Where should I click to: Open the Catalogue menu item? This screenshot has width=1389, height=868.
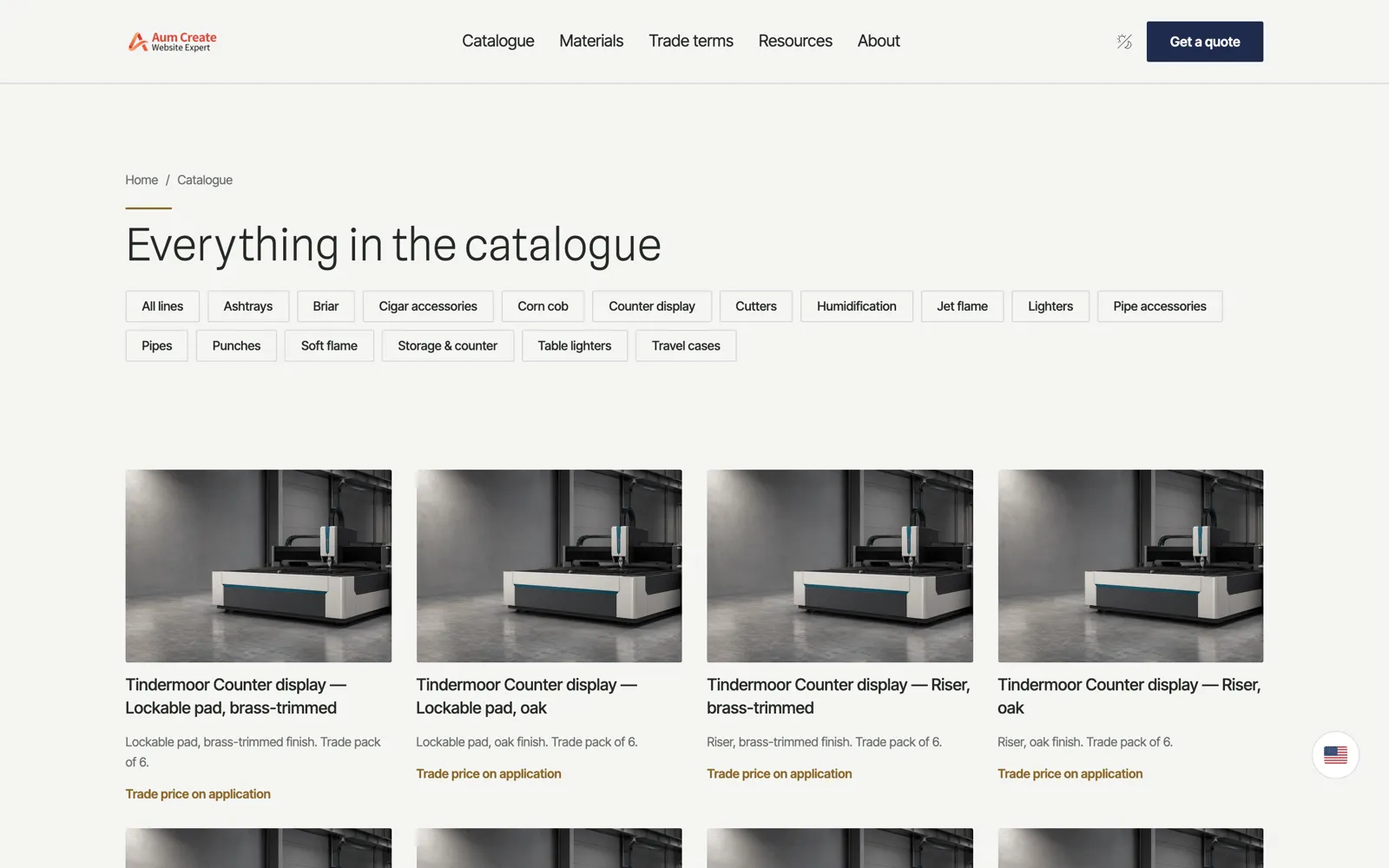(498, 41)
